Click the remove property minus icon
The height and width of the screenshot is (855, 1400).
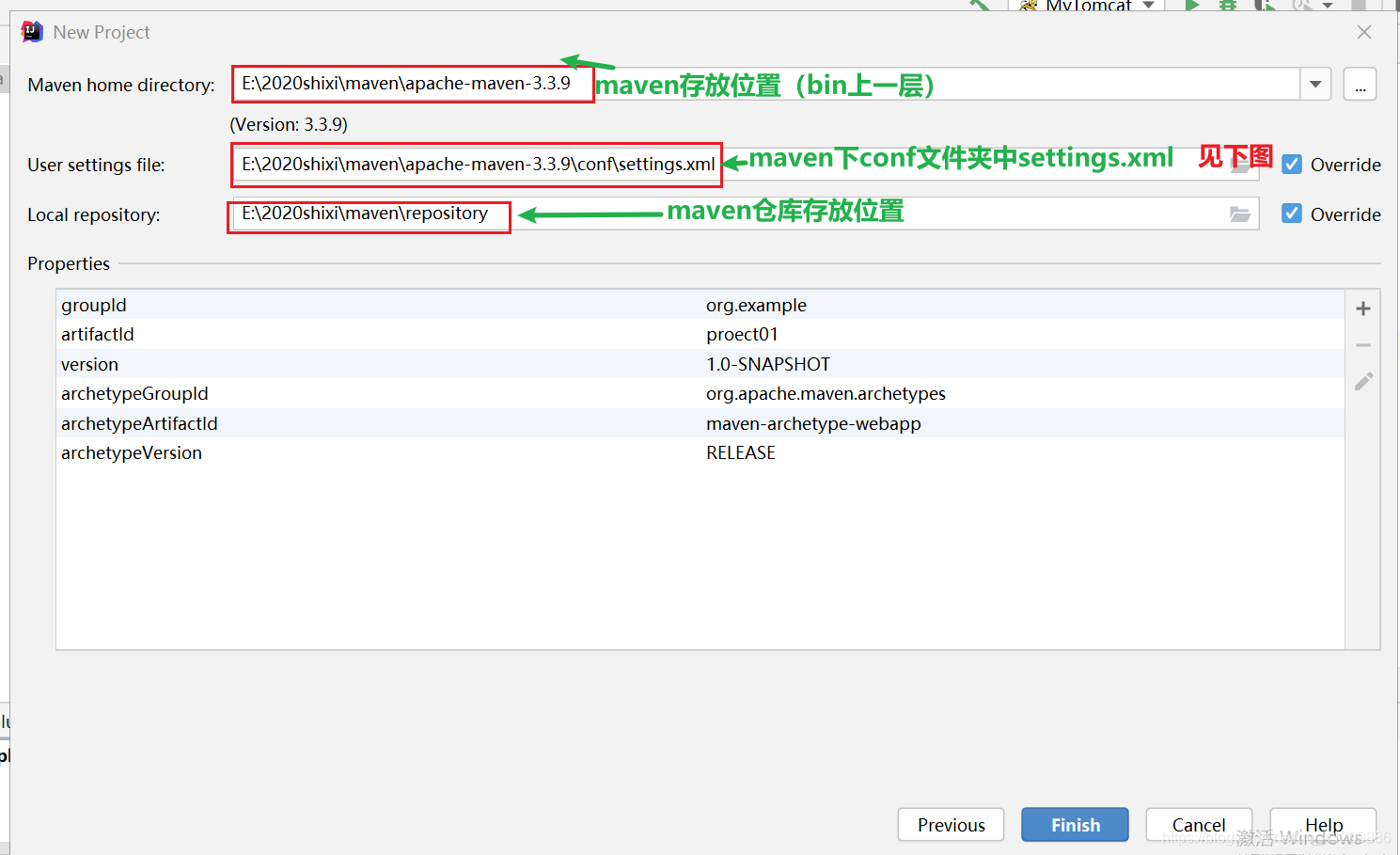pos(1363,345)
